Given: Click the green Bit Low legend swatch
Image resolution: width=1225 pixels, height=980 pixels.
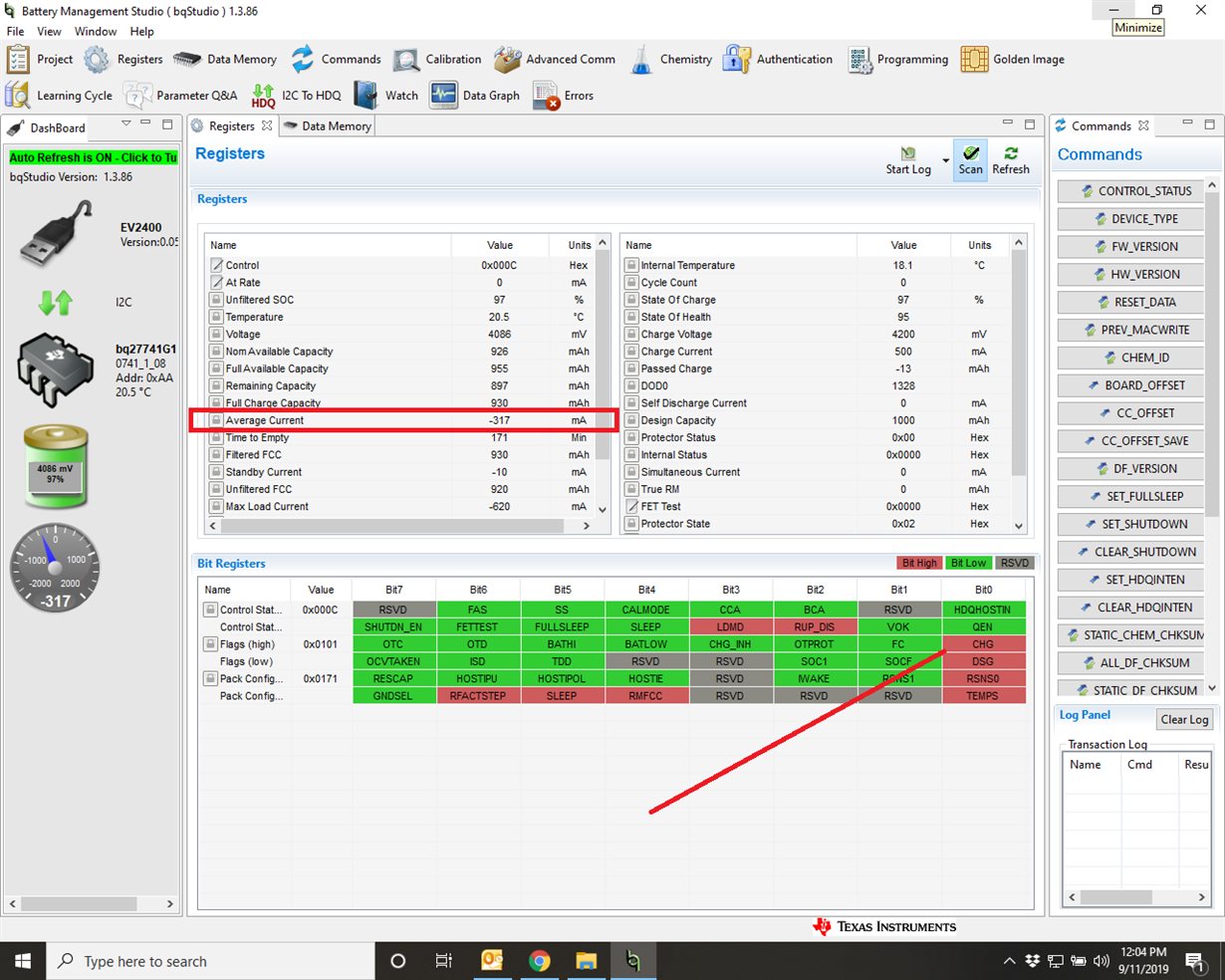Looking at the screenshot, I should 968,564.
